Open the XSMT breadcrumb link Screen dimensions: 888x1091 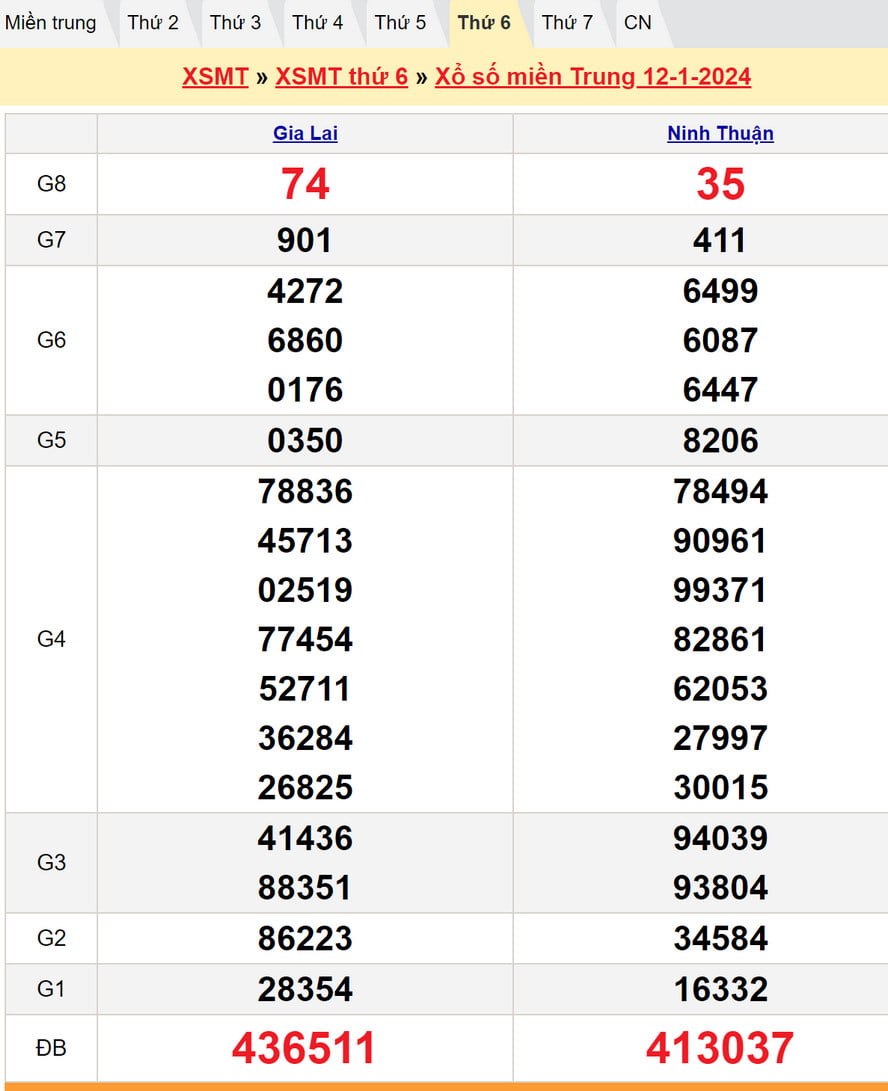[x=215, y=77]
